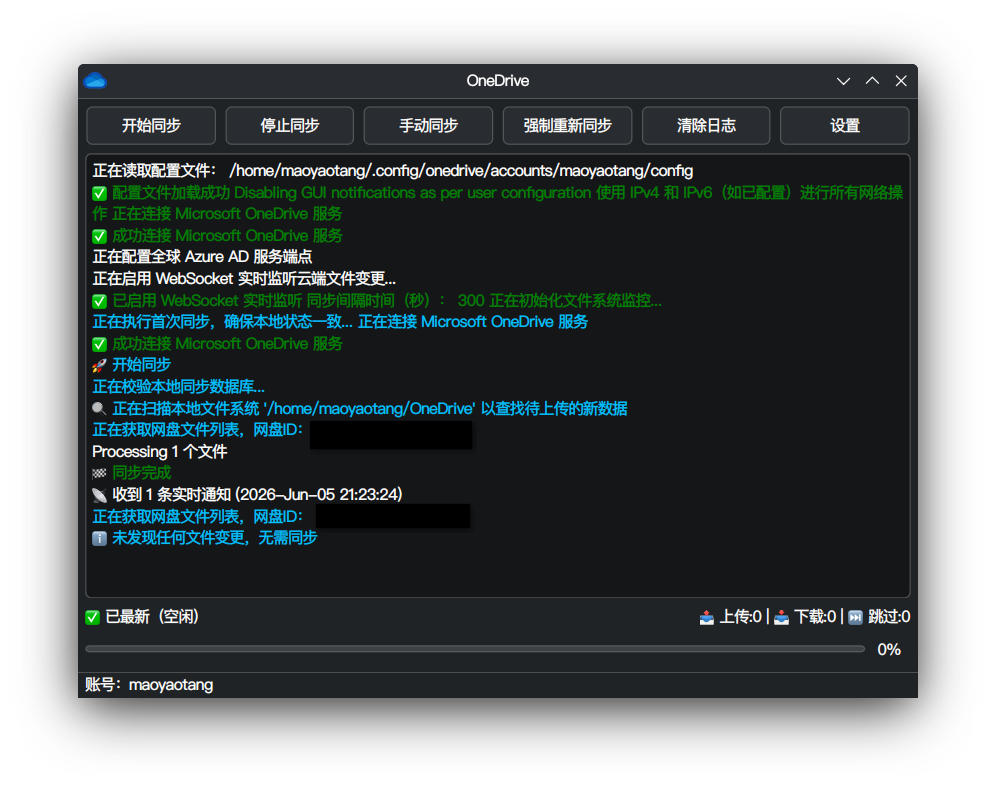Click green check icon beside 已启用 WebSocket 实时监听
This screenshot has width=996, height=790.
click(x=99, y=301)
